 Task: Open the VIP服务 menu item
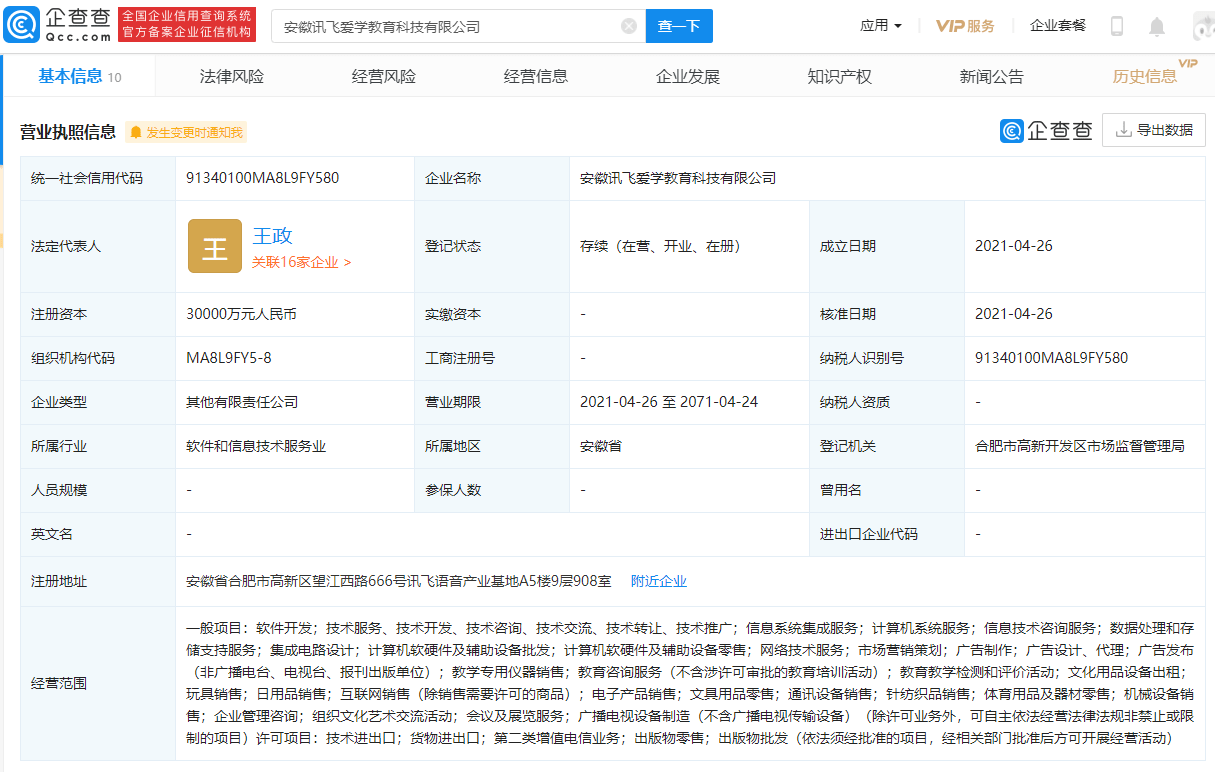(965, 26)
